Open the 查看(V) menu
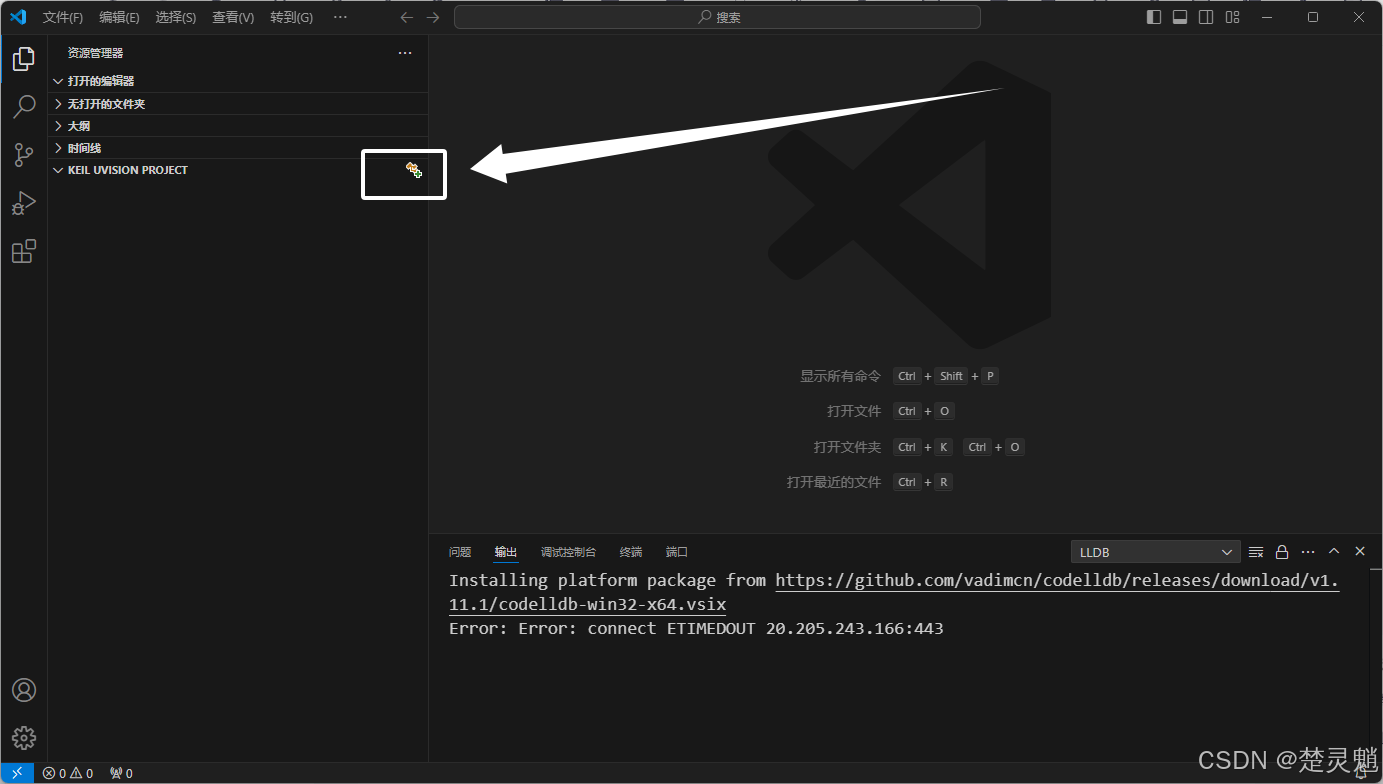 (x=233, y=17)
